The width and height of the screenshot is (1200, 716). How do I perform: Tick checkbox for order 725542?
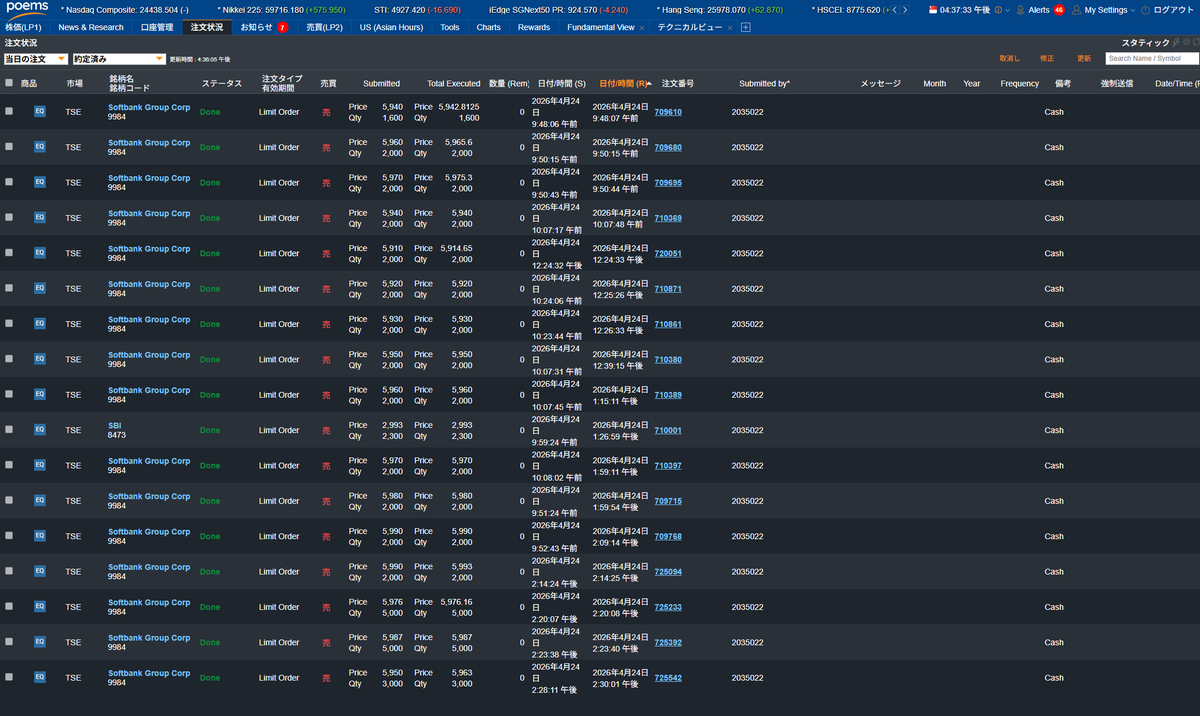(9, 677)
